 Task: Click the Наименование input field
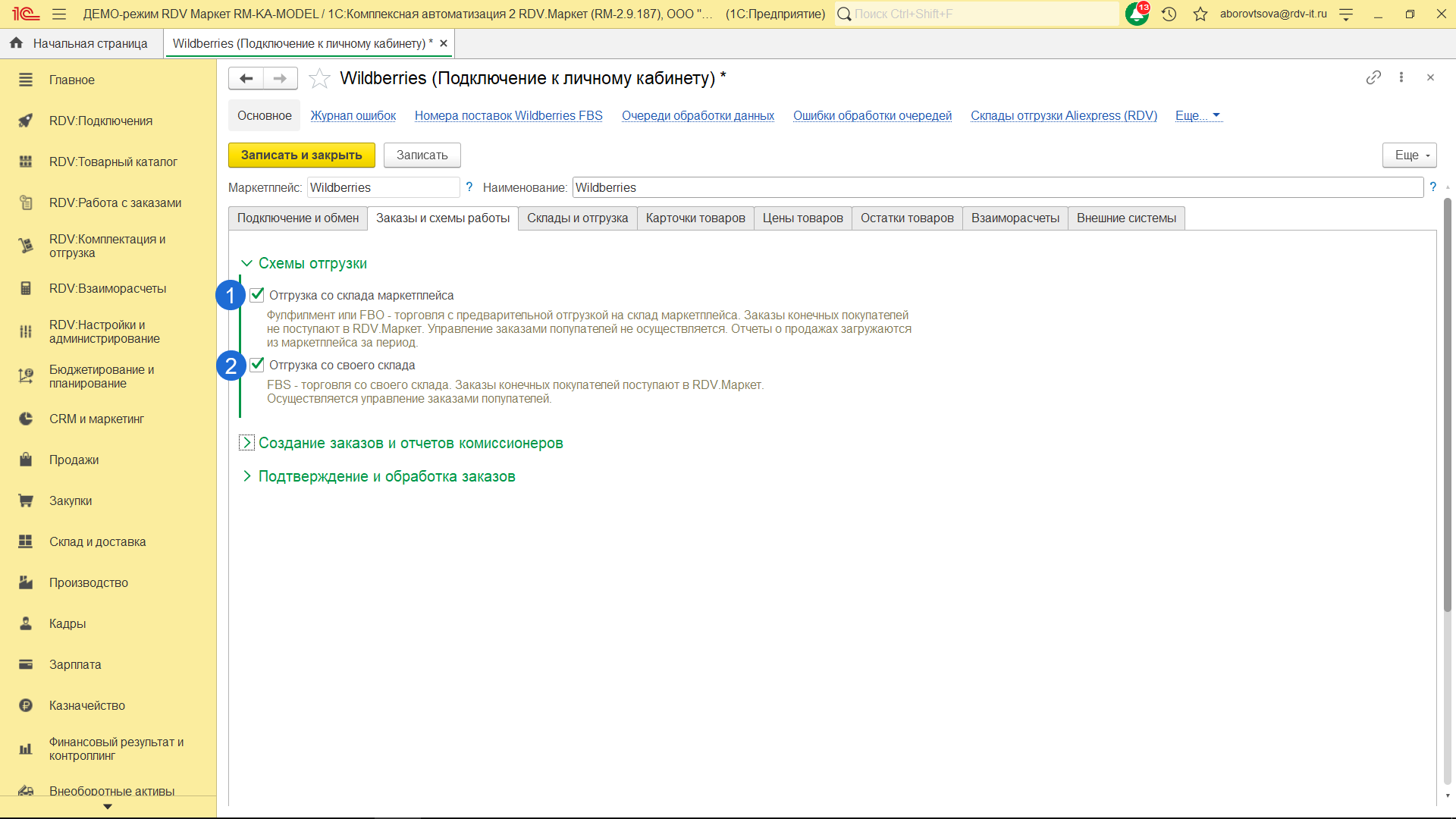click(996, 187)
